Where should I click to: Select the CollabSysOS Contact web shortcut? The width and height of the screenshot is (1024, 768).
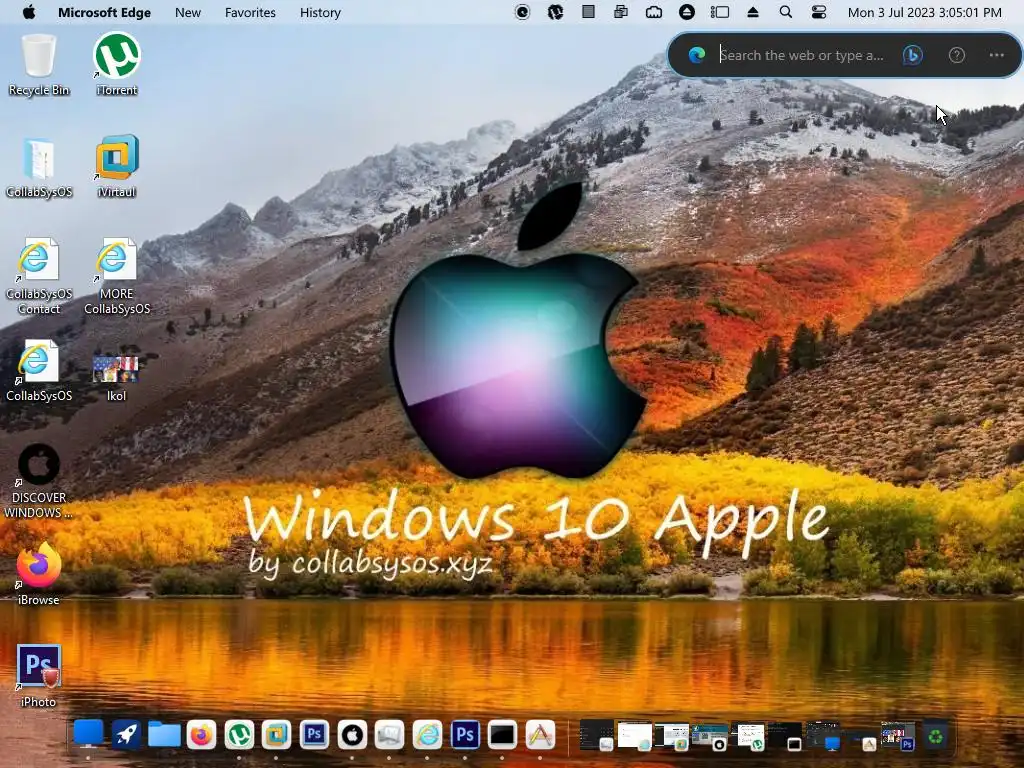click(39, 276)
